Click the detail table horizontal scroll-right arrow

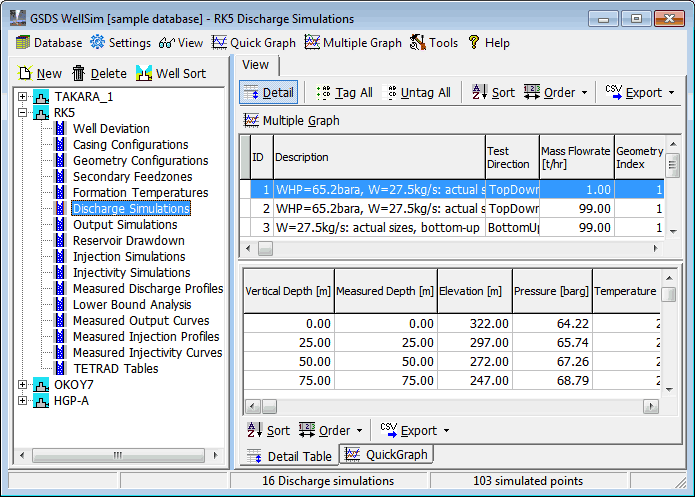point(651,406)
